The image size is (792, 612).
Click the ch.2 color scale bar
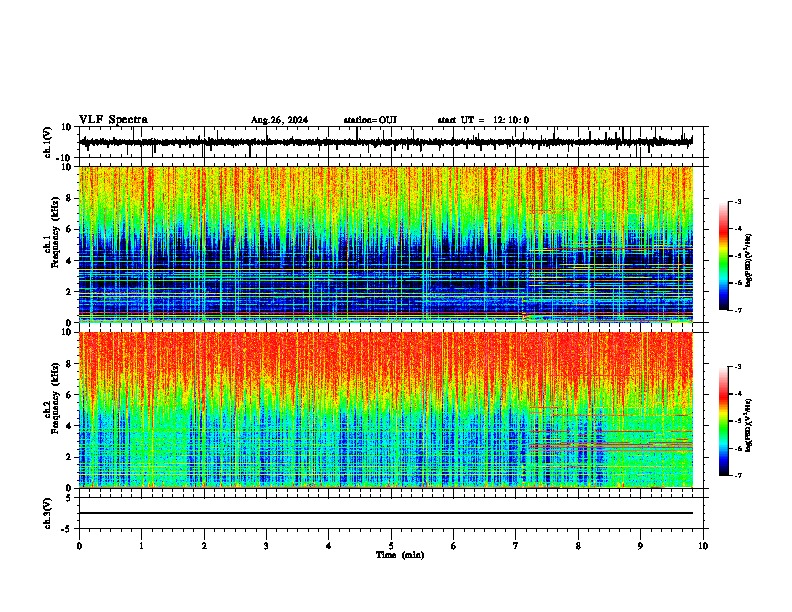click(x=724, y=421)
